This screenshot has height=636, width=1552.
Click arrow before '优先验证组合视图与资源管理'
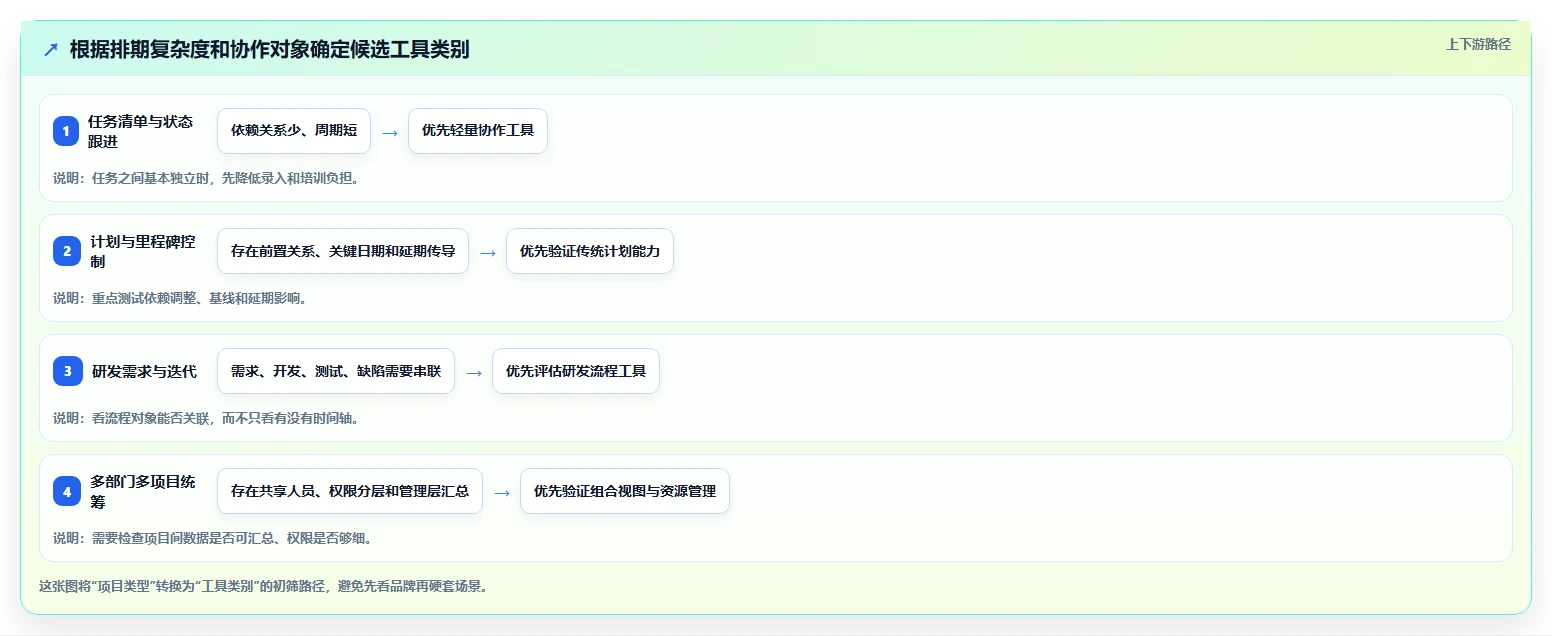[502, 492]
